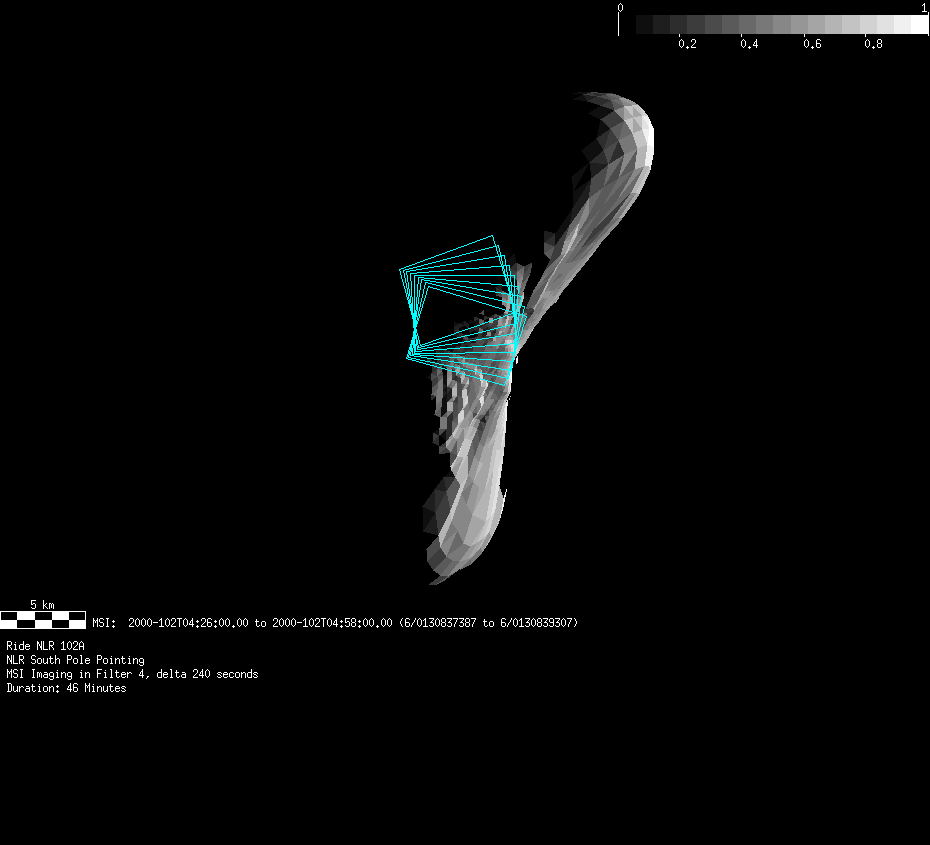Click the "5 km" scale label

42,605
